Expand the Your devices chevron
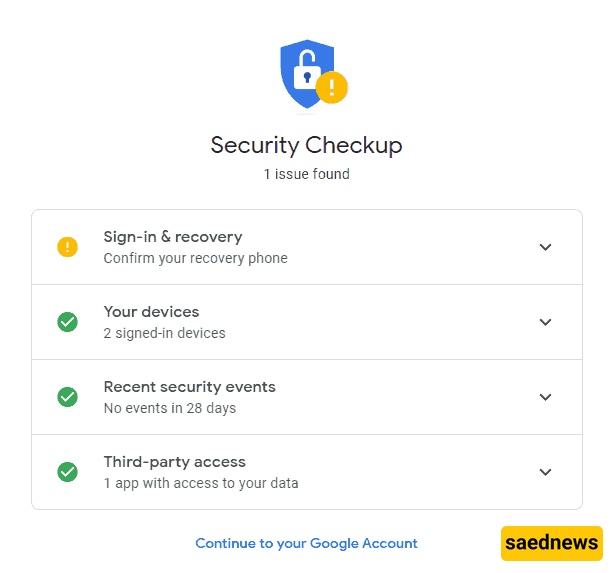Viewport: 615px width, 573px height. click(x=545, y=322)
